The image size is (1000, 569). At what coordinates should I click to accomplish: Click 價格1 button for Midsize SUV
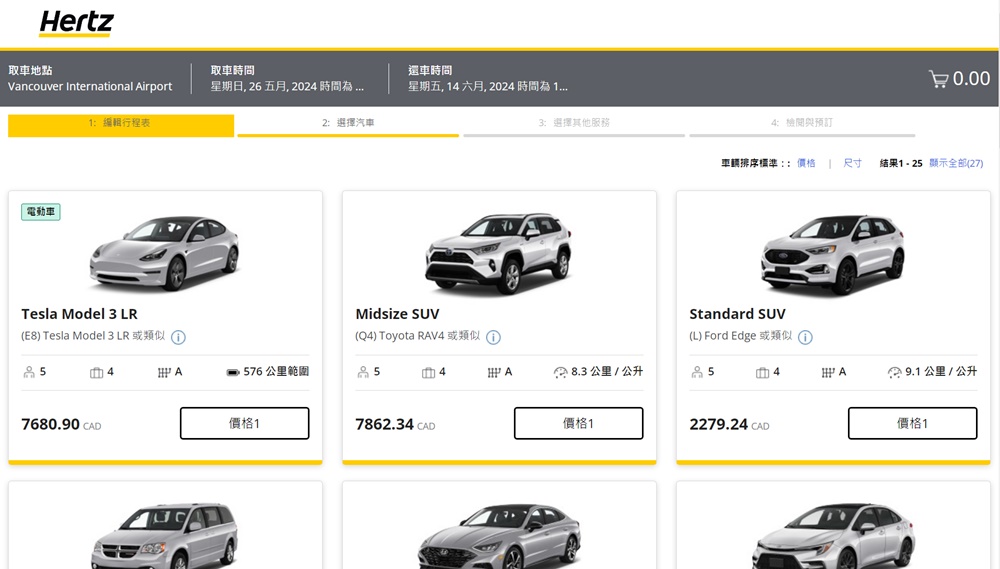tap(578, 423)
